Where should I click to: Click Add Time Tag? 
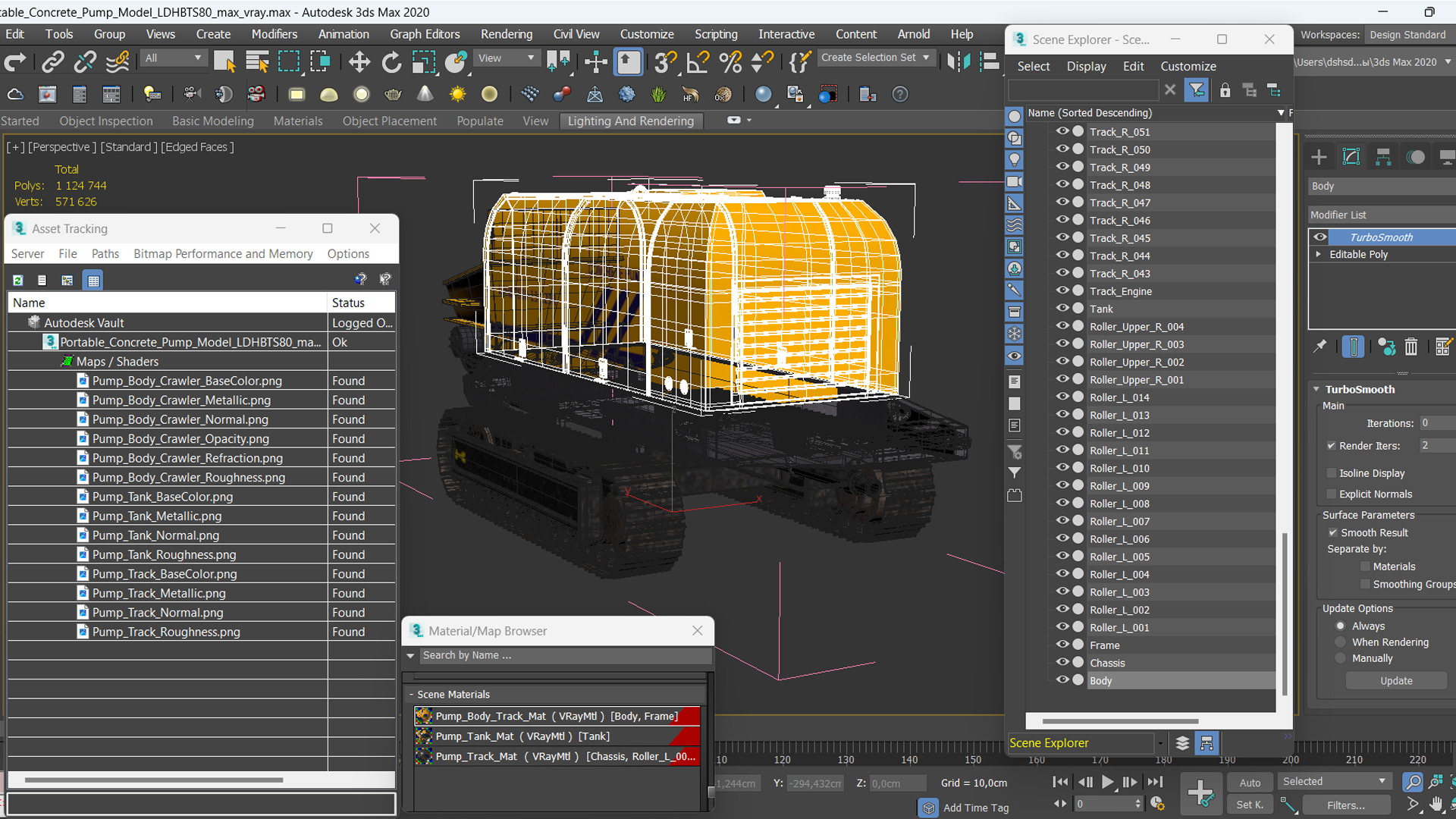[x=976, y=808]
